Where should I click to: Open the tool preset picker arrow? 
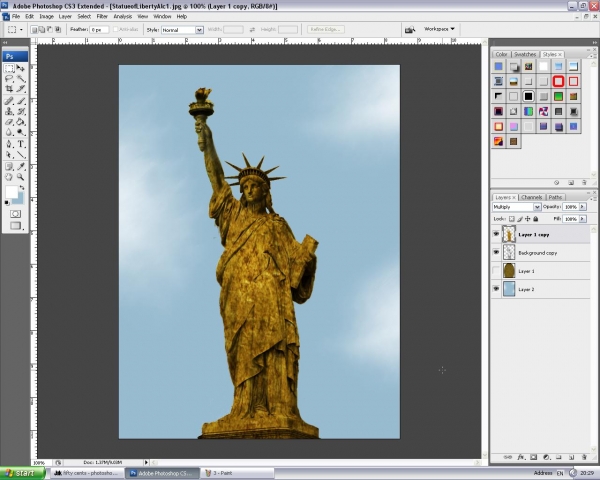click(21, 29)
